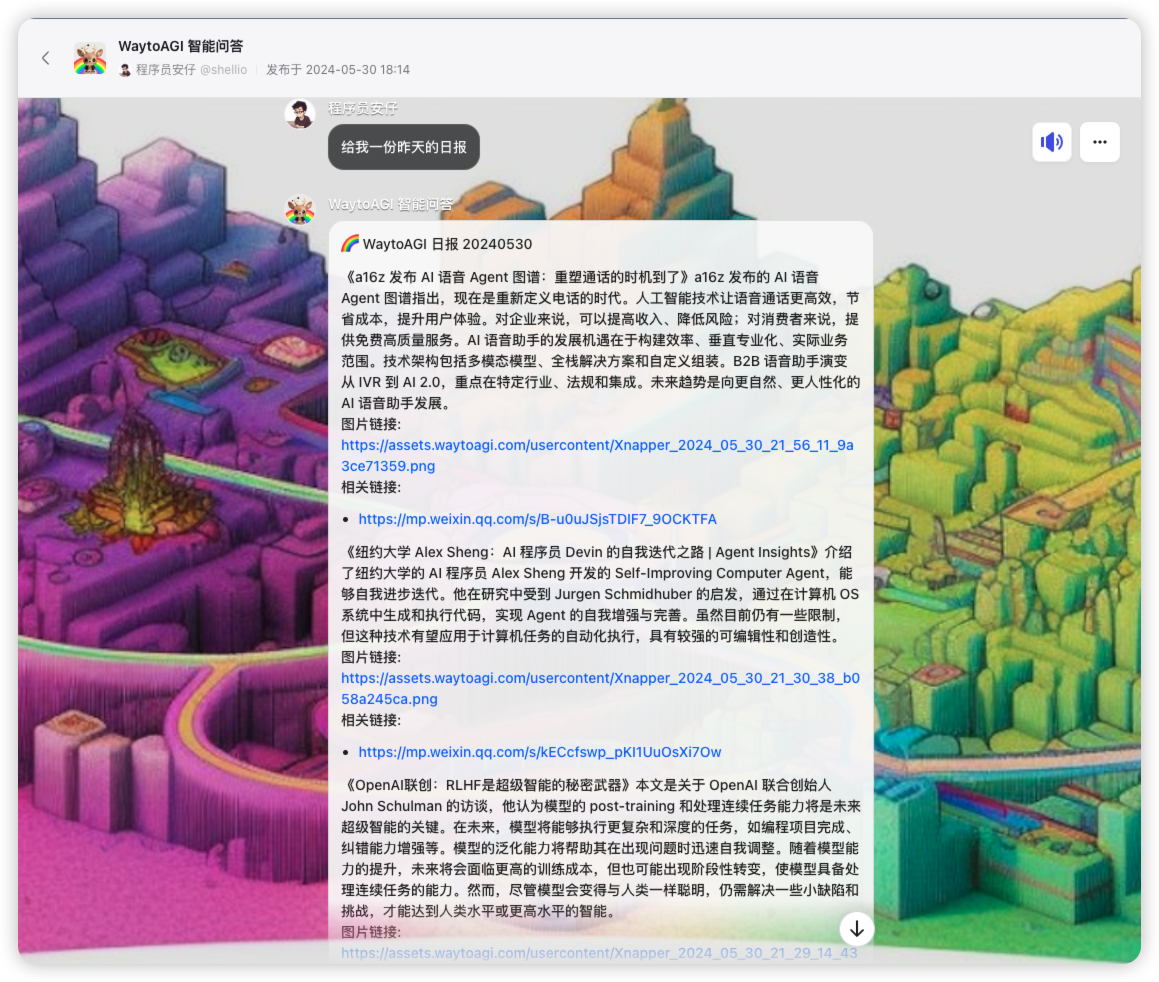
Task: Go back using the left chevron arrow
Action: click(x=46, y=58)
